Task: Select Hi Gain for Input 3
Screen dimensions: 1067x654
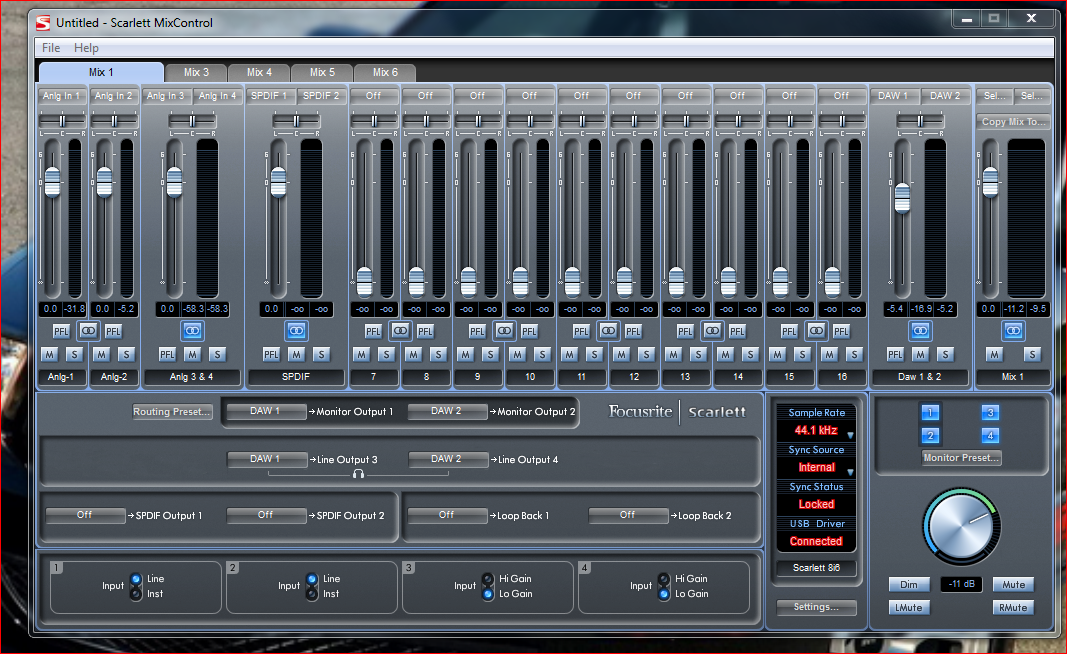Action: tap(488, 579)
